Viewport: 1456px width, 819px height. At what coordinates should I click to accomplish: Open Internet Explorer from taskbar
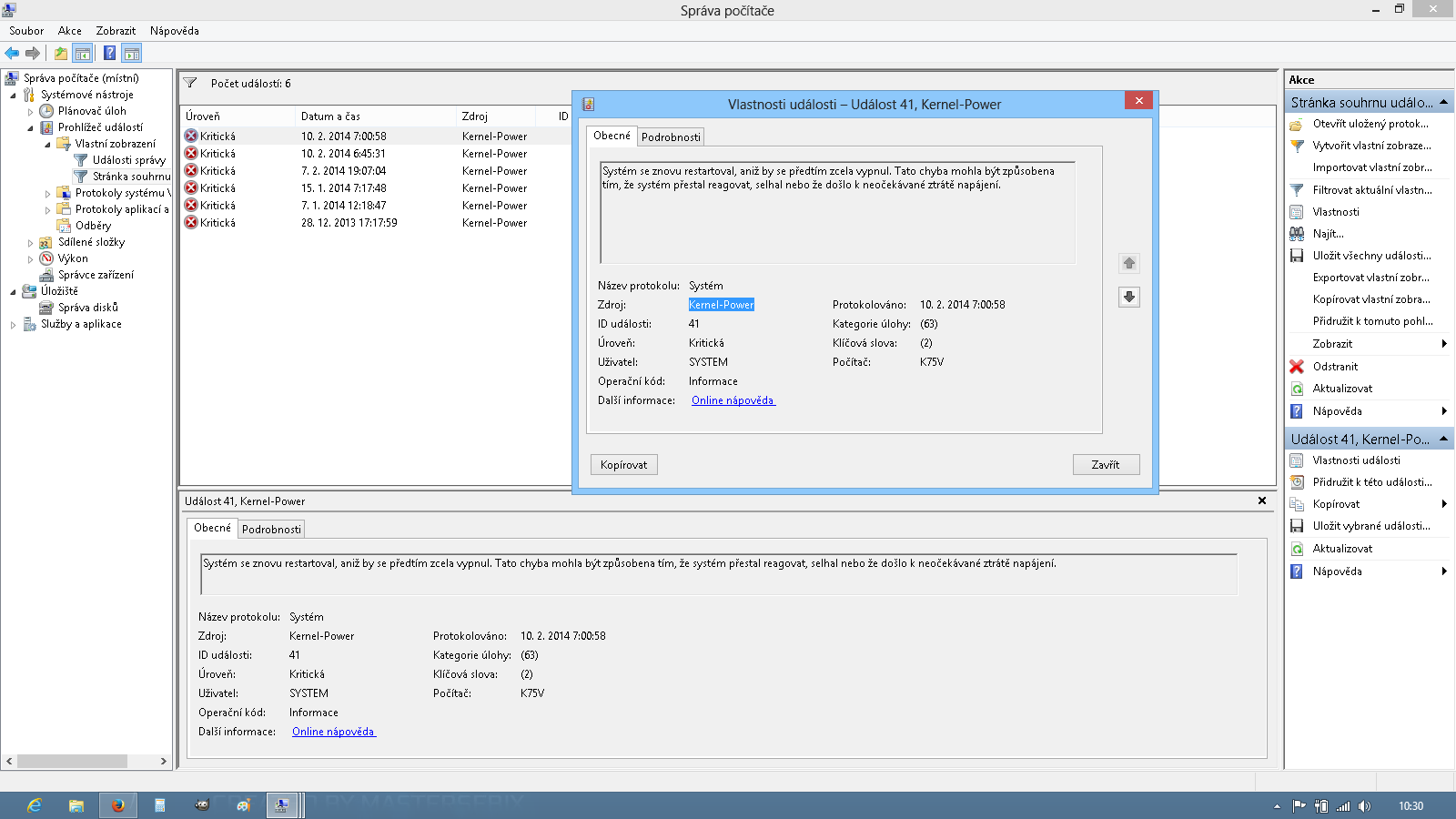35,805
